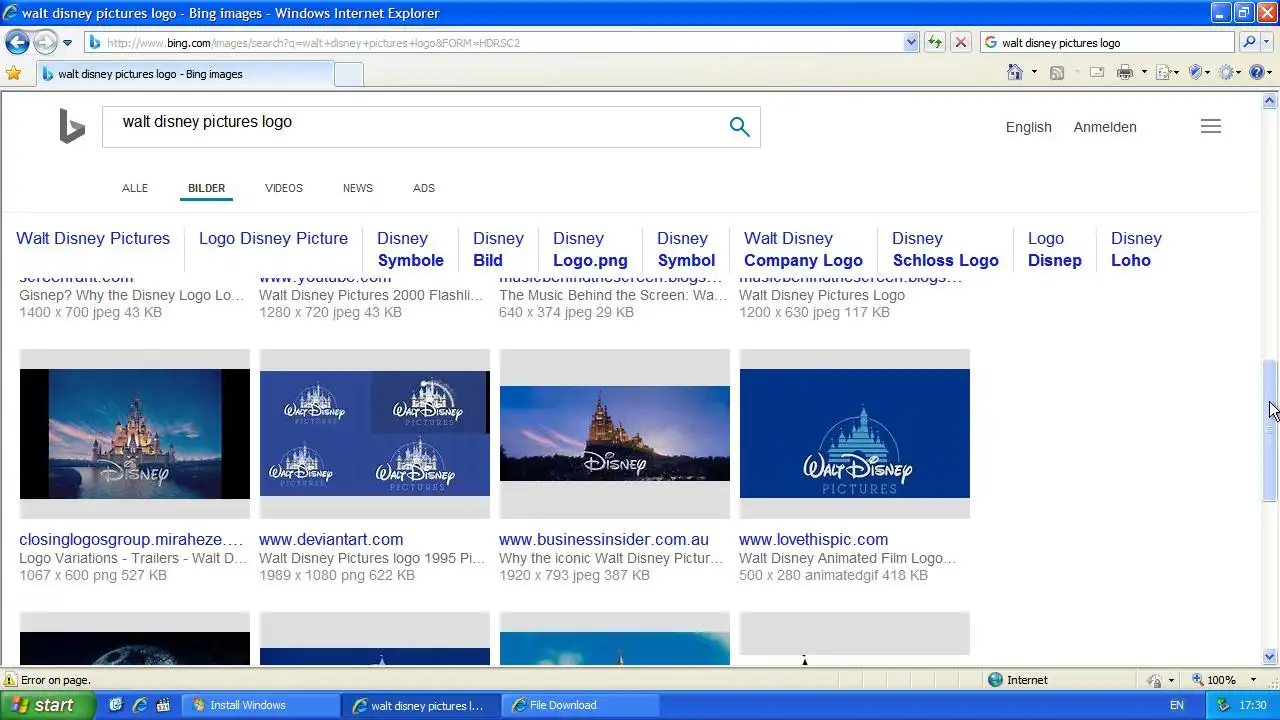Click the Home page icon
Screen dimensions: 1280x720
point(1015,72)
